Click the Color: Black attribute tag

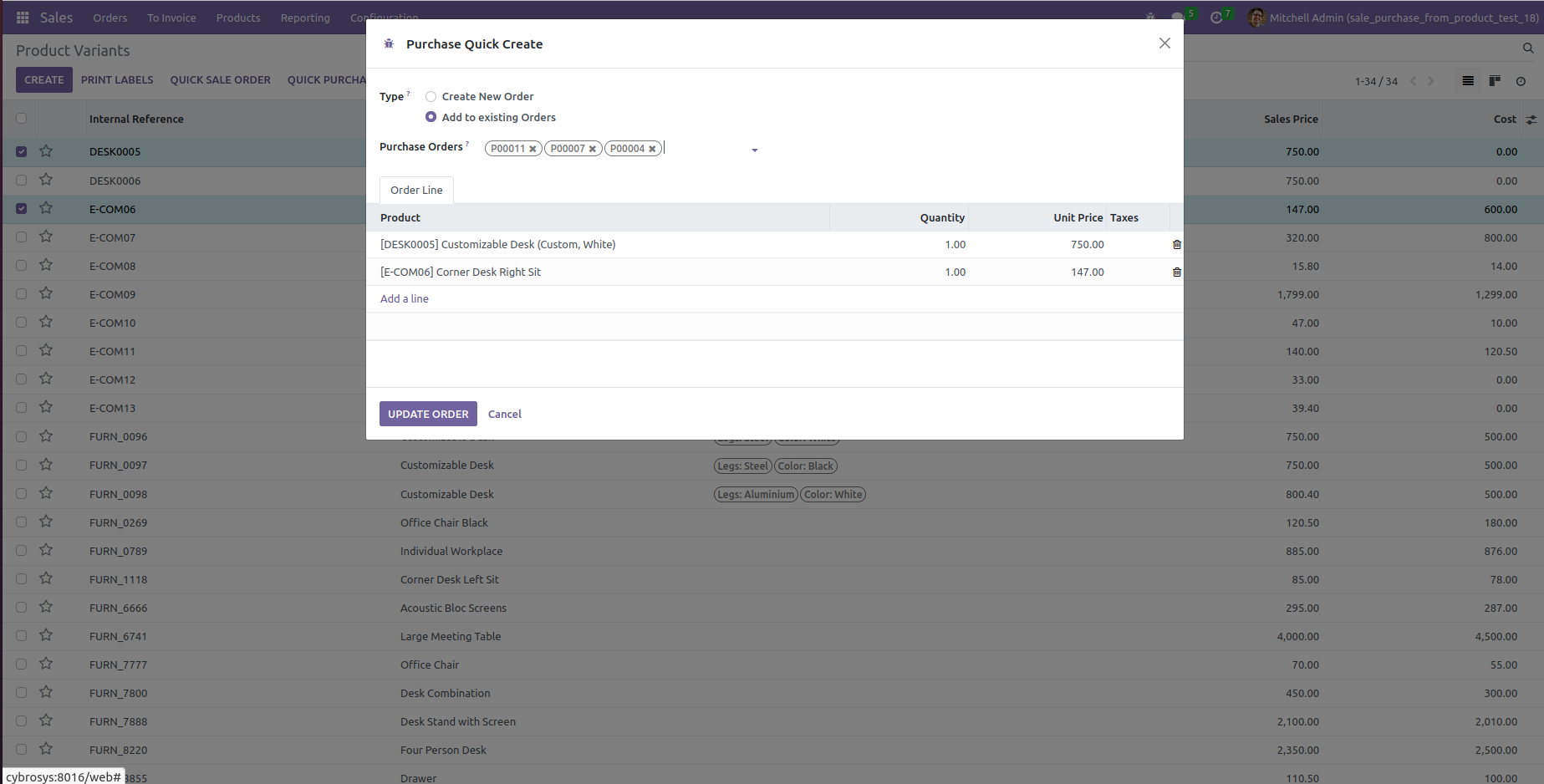806,466
